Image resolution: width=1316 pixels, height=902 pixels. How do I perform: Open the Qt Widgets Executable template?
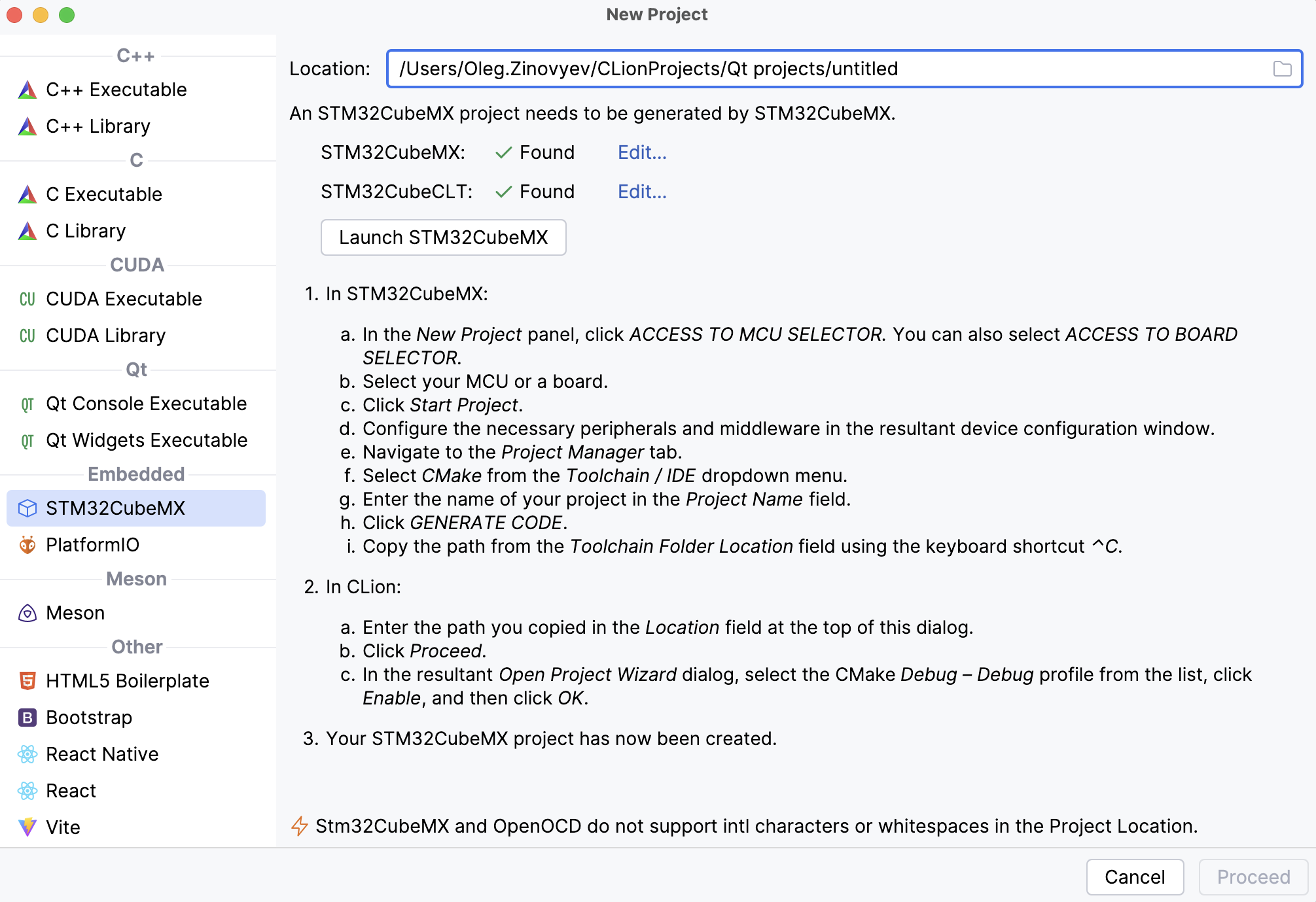click(x=145, y=440)
